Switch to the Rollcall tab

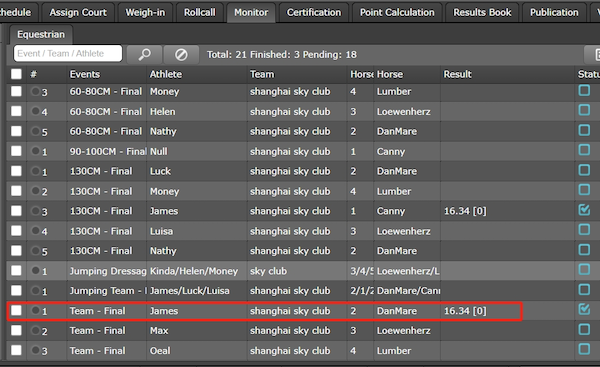coord(199,13)
